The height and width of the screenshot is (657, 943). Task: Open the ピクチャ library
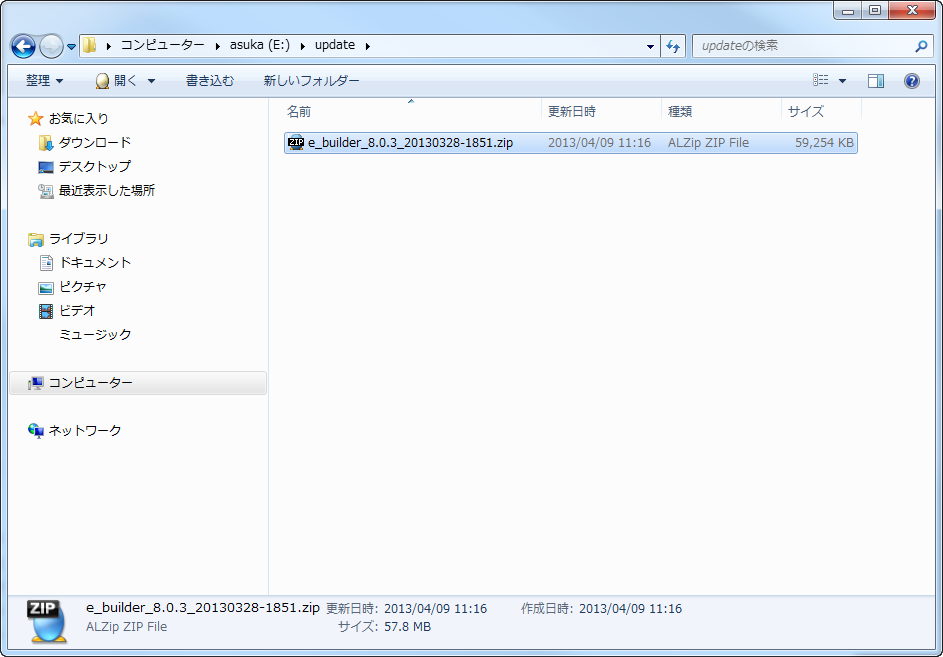83,286
